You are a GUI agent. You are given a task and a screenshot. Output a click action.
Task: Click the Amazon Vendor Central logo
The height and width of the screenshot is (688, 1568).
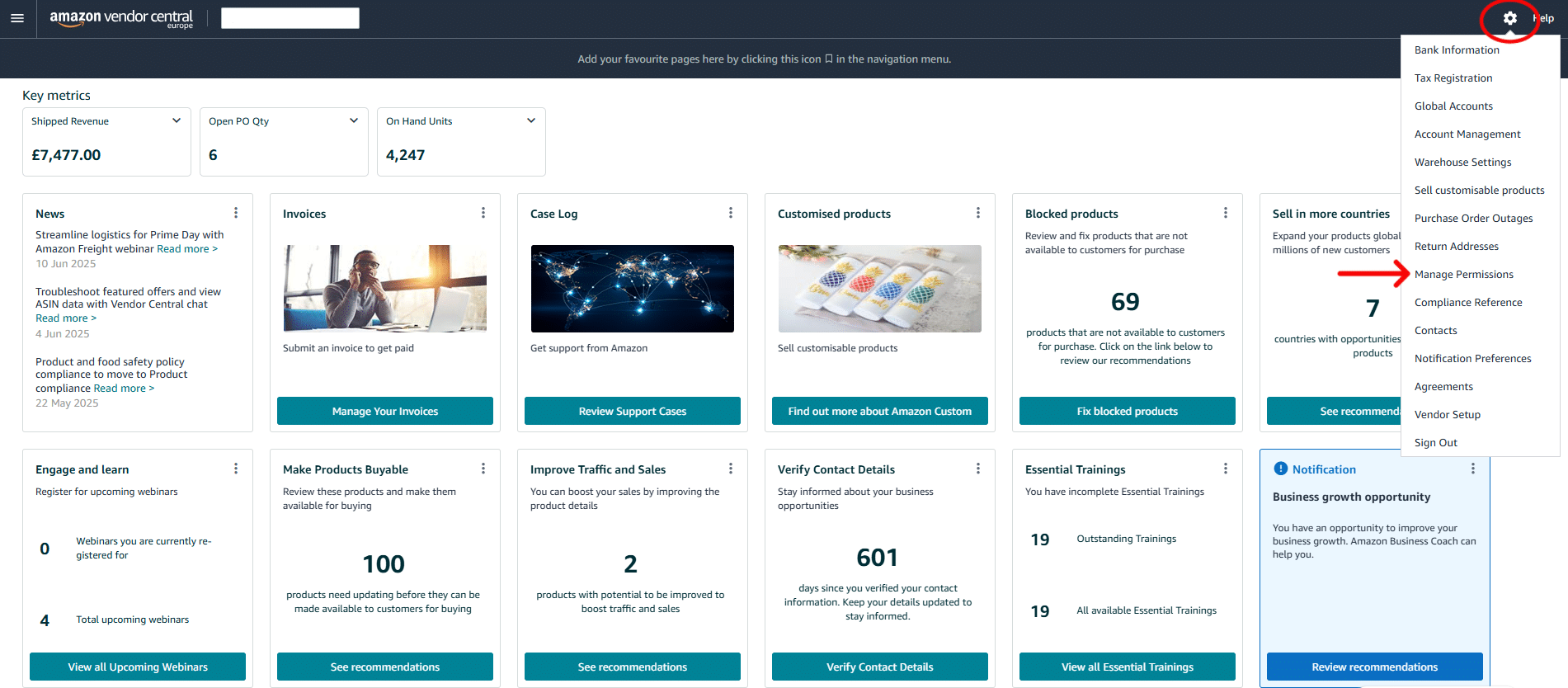pos(121,18)
